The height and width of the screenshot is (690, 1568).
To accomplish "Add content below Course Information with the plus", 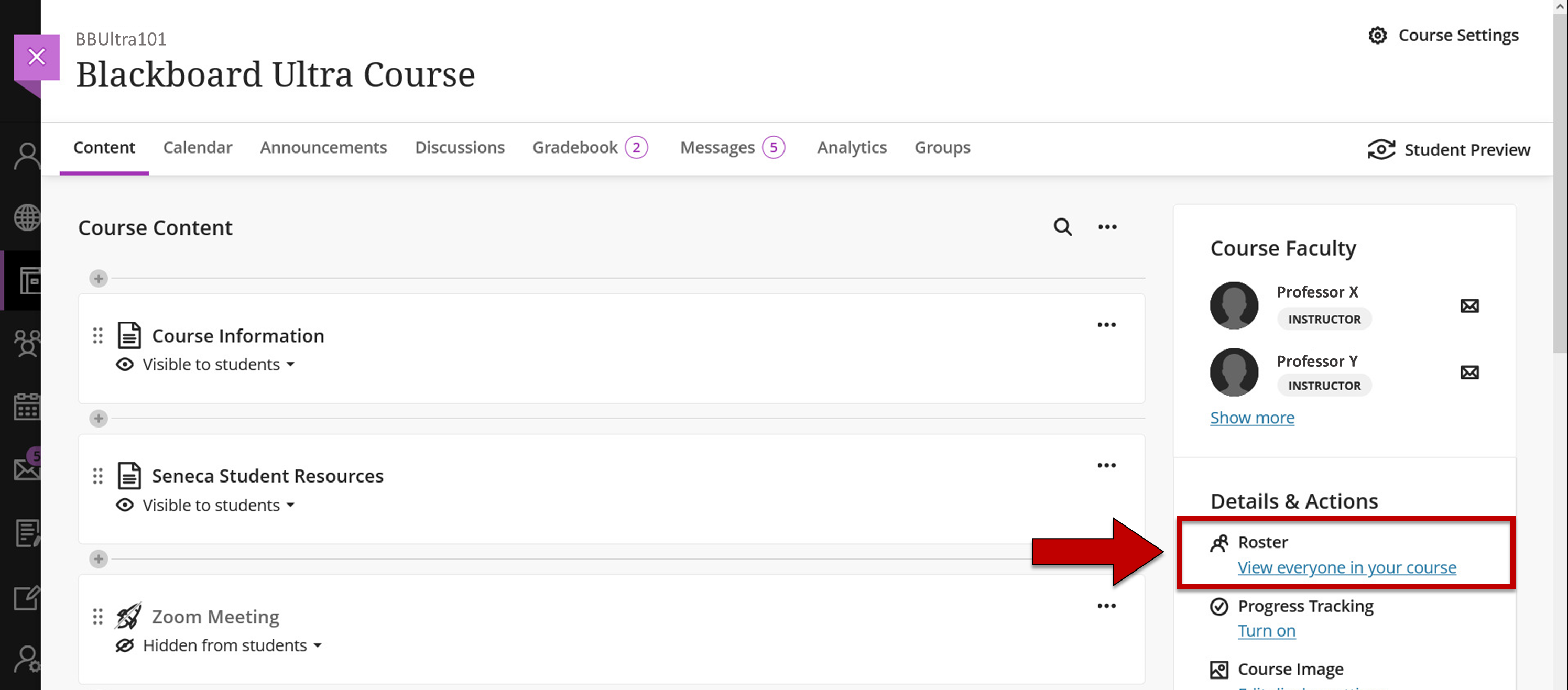I will (98, 419).
